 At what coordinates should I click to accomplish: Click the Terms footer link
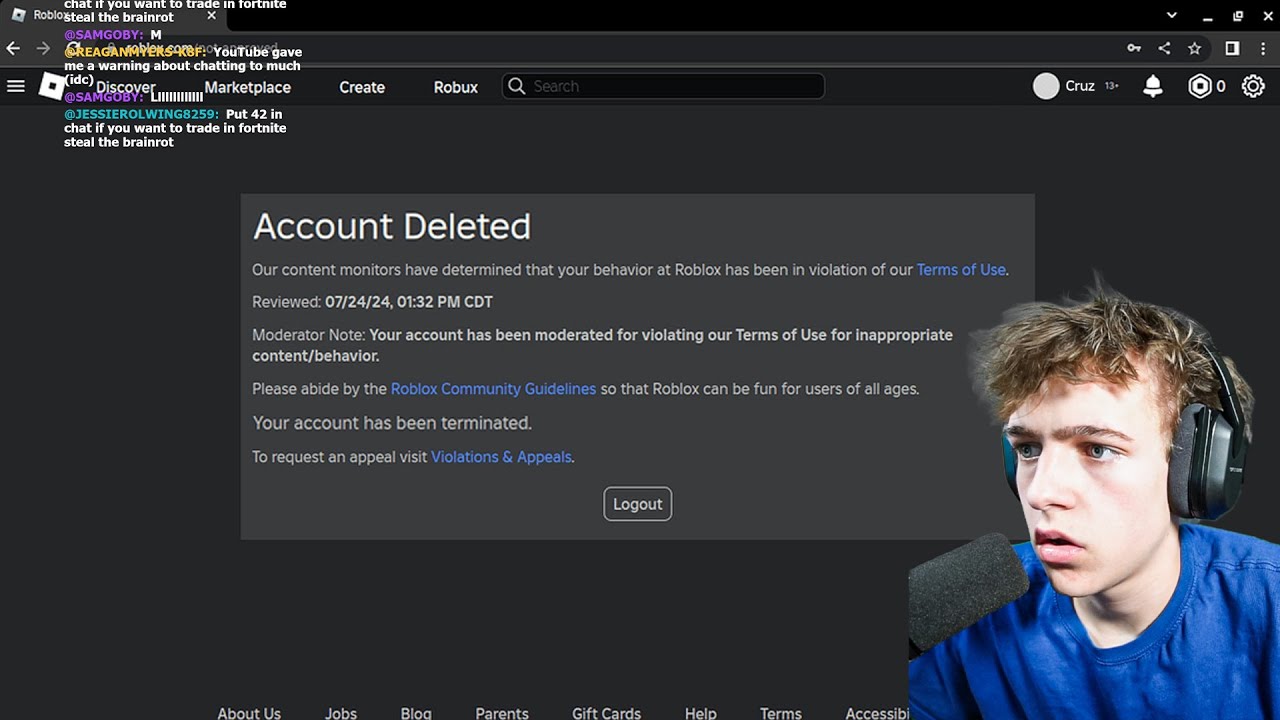click(781, 713)
